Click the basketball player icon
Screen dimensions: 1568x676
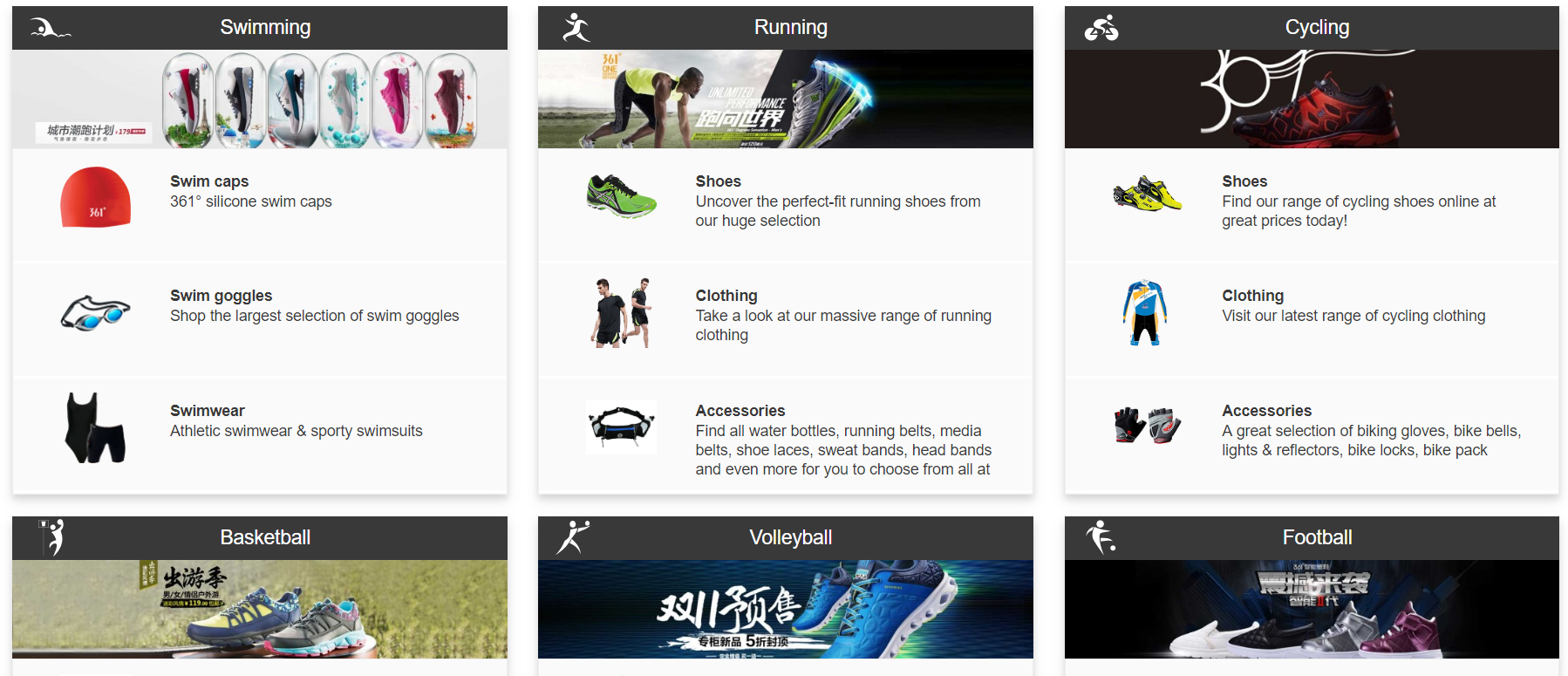(53, 537)
